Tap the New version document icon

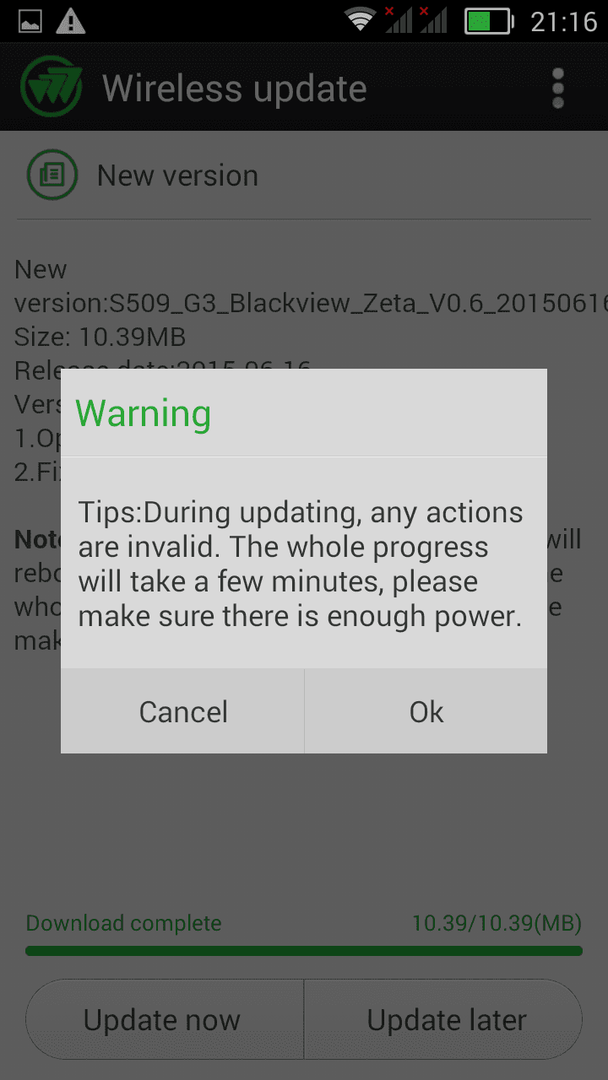(52, 175)
